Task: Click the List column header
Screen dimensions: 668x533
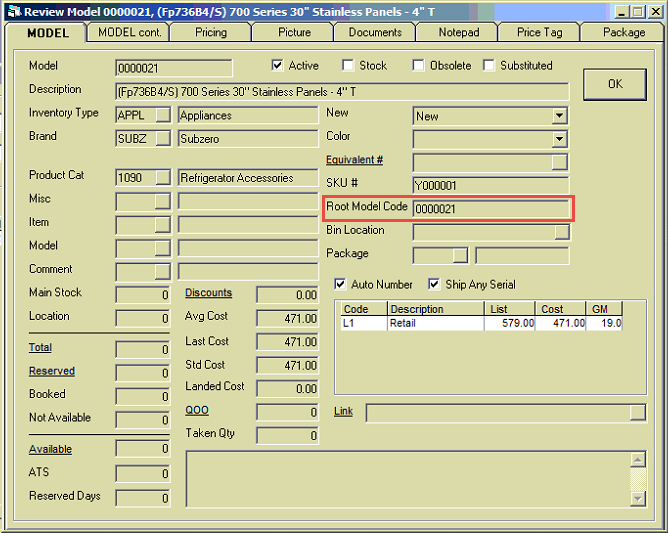Action: coord(509,308)
